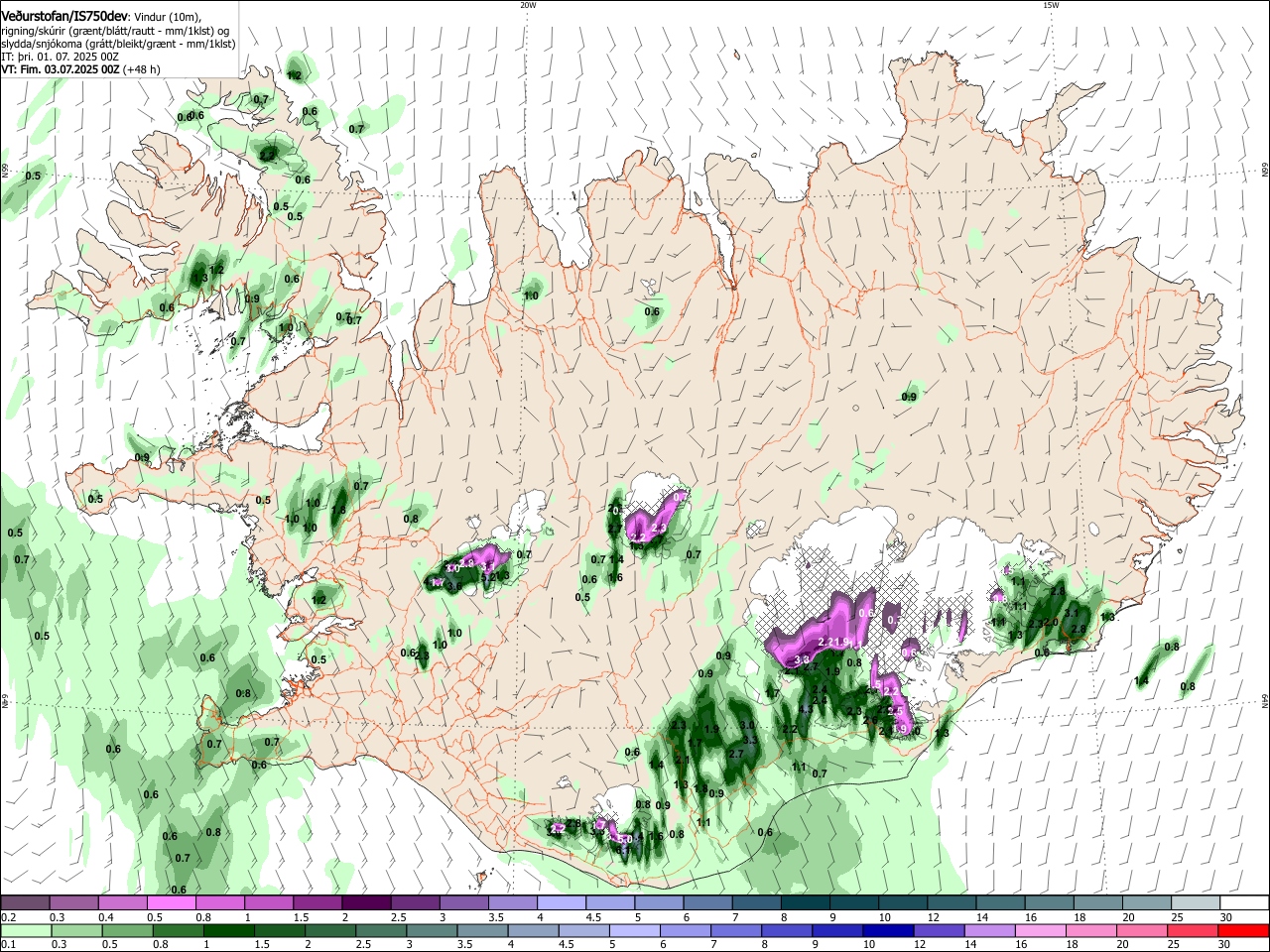
Task: Choose the 1–1.5 magenta swatch in upper legend
Action: tap(268, 902)
